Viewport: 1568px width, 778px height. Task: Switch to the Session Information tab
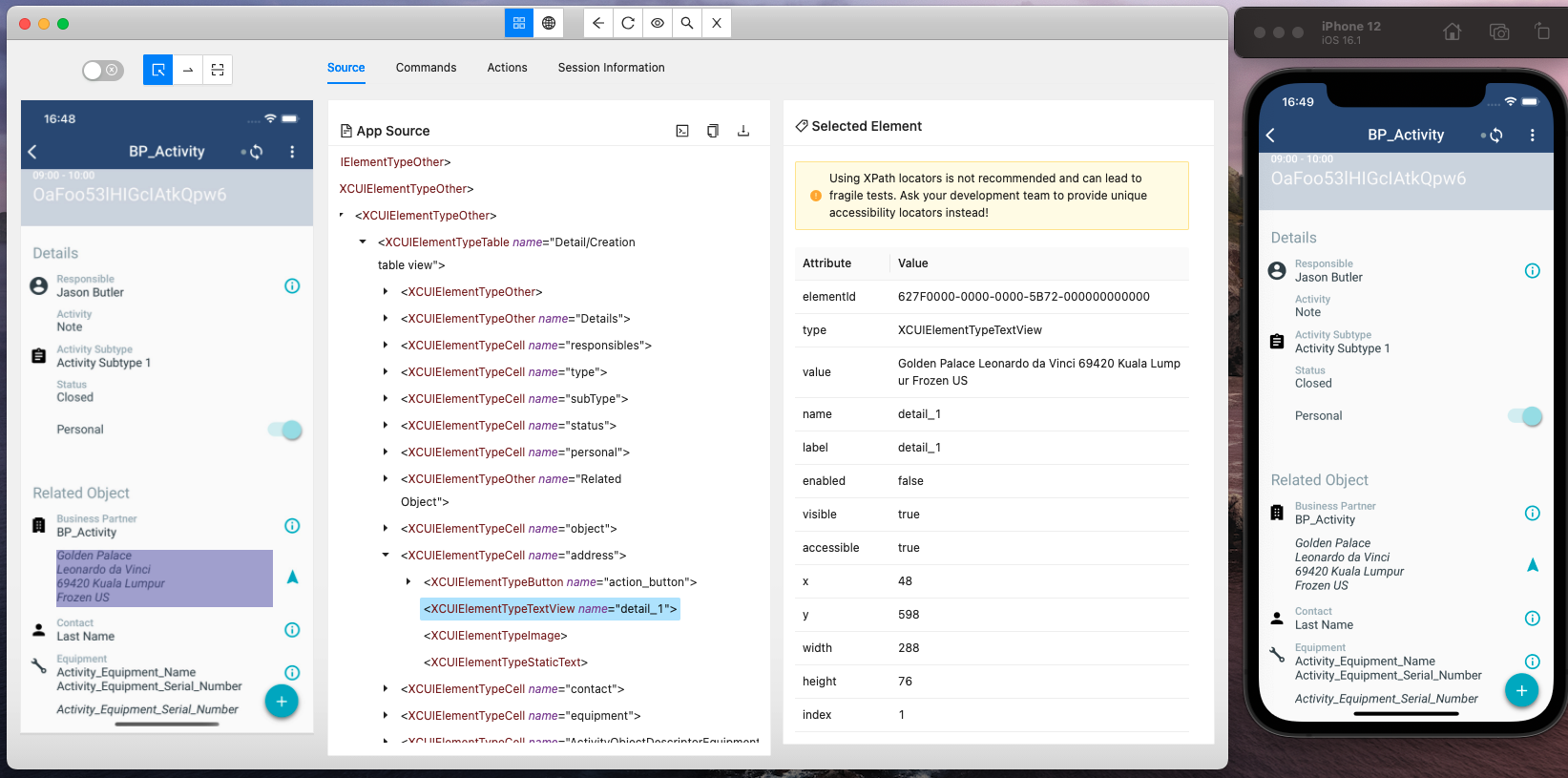pos(611,68)
